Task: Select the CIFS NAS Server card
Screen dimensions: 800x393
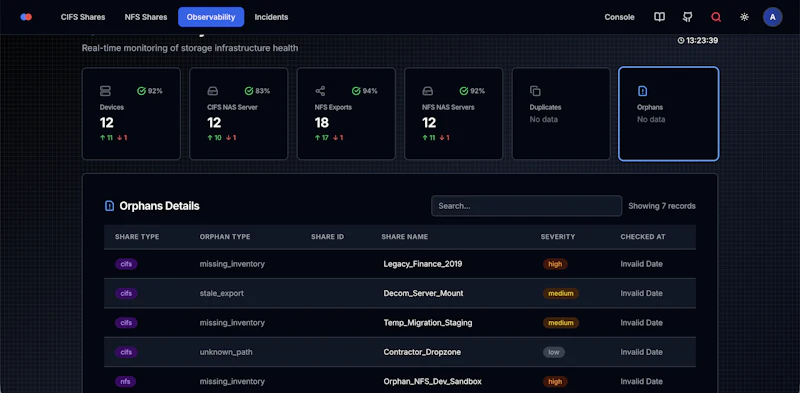Action: pos(239,114)
